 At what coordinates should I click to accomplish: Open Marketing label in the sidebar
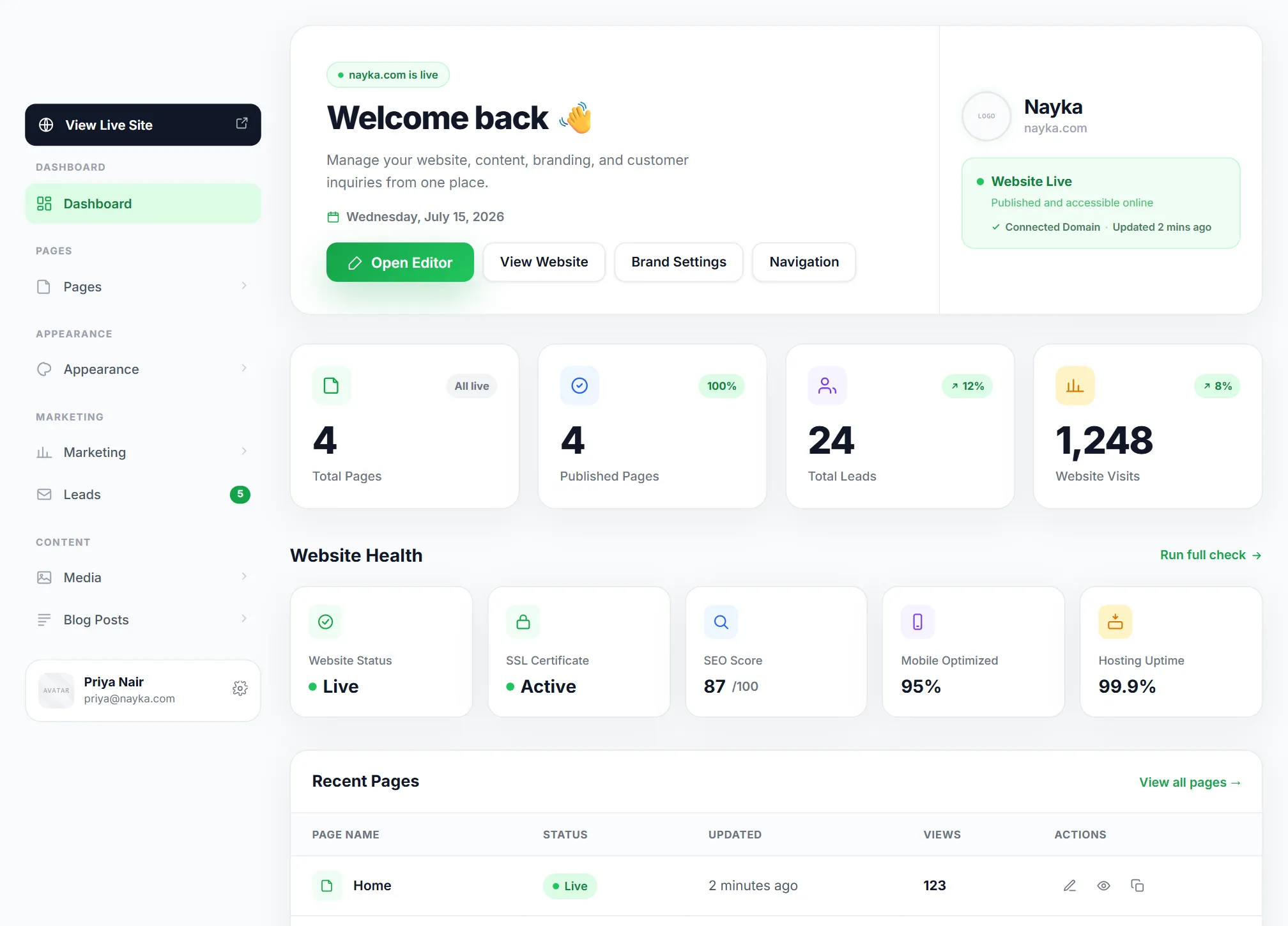pos(95,452)
